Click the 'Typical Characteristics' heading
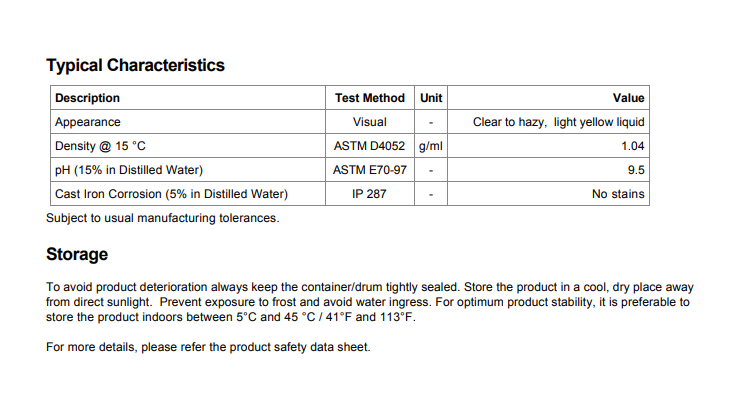The image size is (753, 404). click(135, 66)
